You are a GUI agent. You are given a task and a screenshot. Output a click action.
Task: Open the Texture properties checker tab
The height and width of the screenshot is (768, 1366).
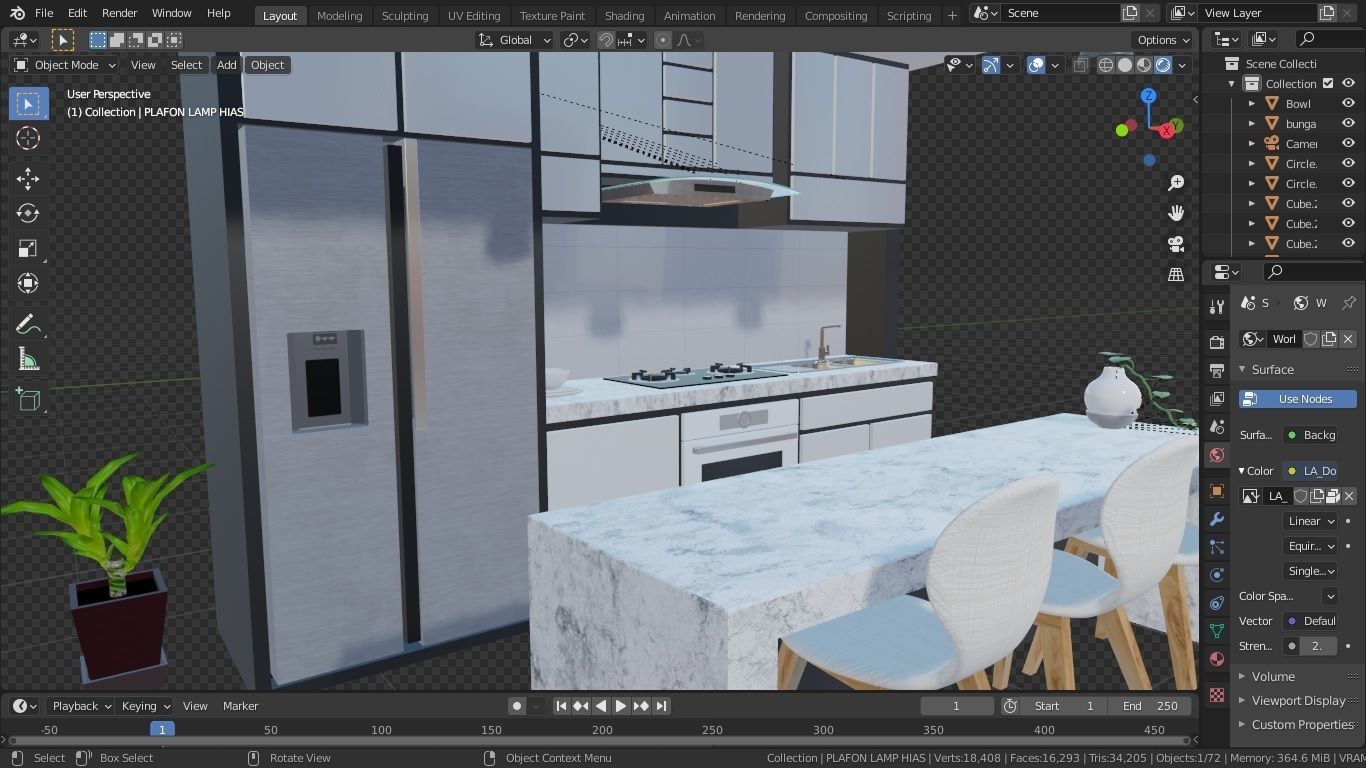(1217, 695)
